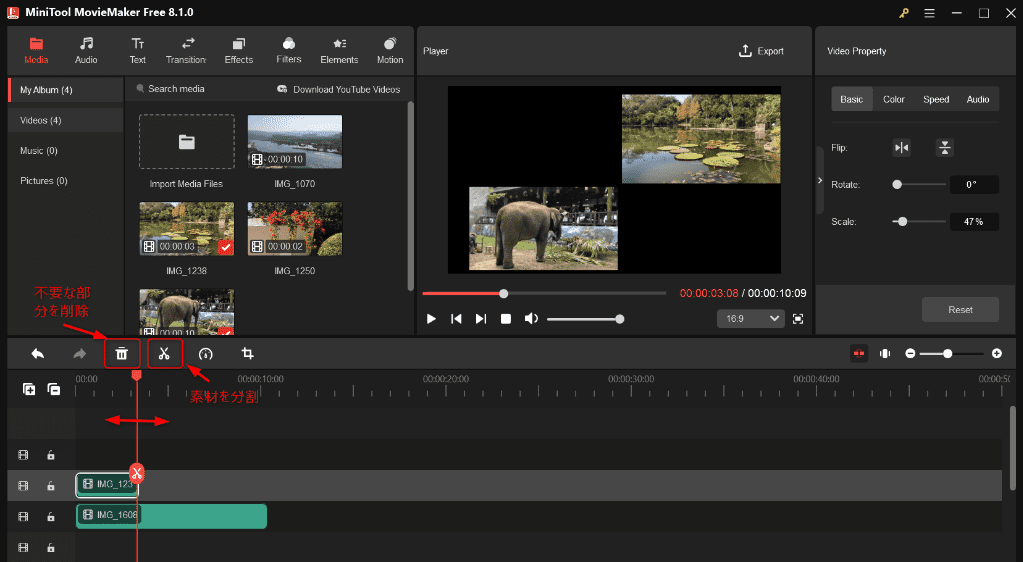Collapse the Video Property panel
The width and height of the screenshot is (1023, 562).
pos(820,180)
